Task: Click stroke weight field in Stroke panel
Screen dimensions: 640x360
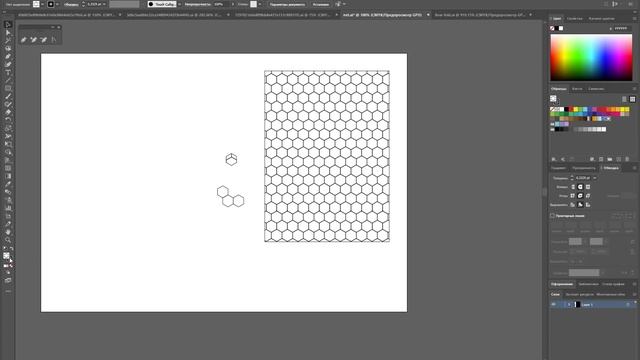Action: (x=583, y=178)
